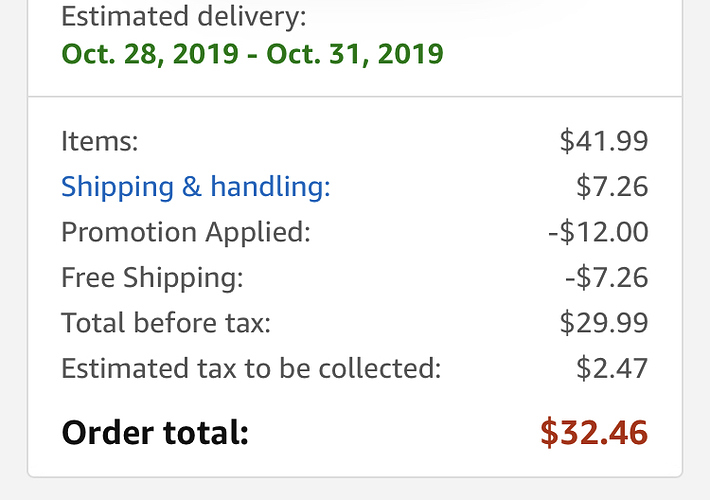
Task: Click the Estimated delivery label
Action: 184,16
